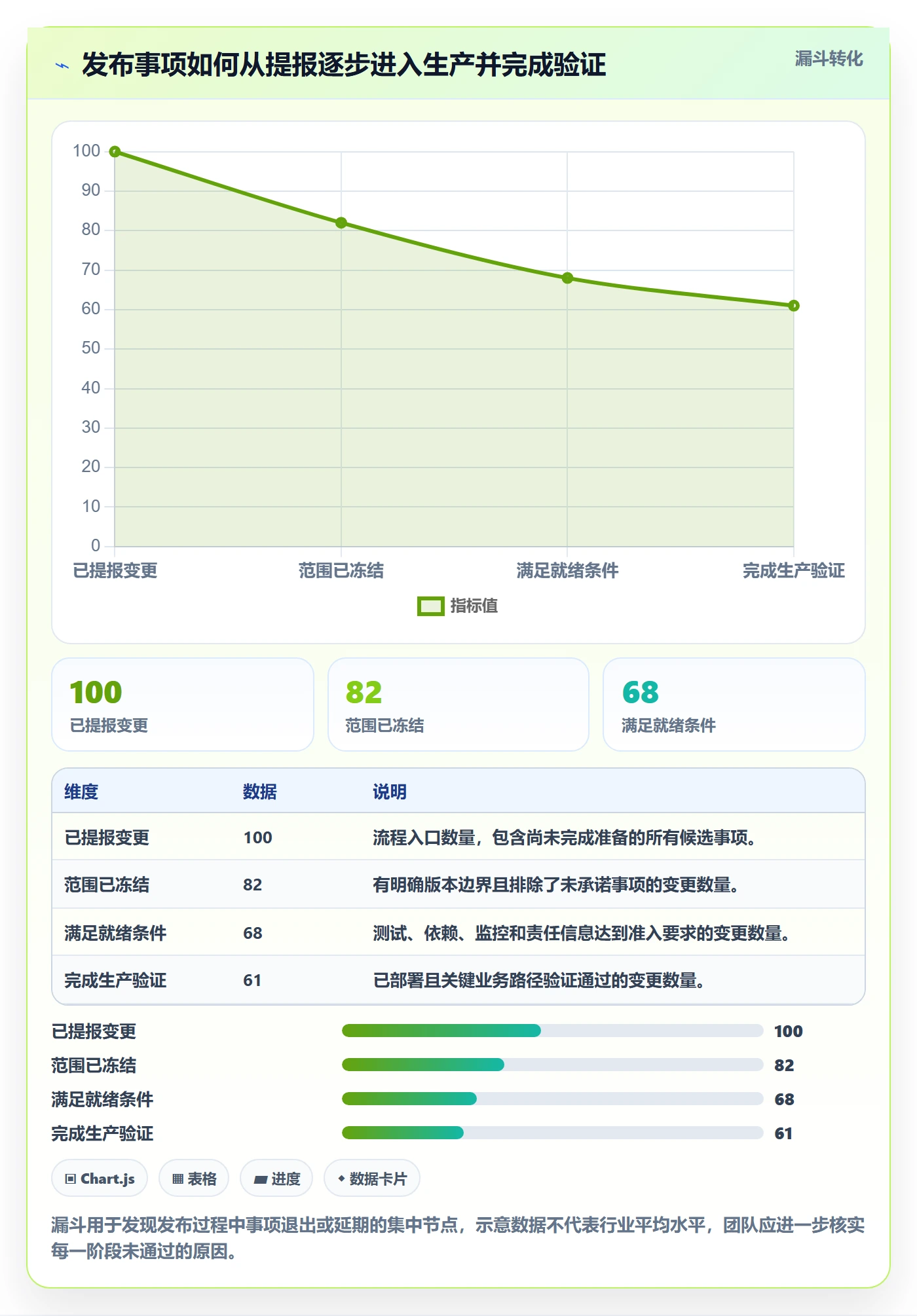Click the x-axis label 满足就绪条件
This screenshot has width=917, height=1316.
coord(567,571)
